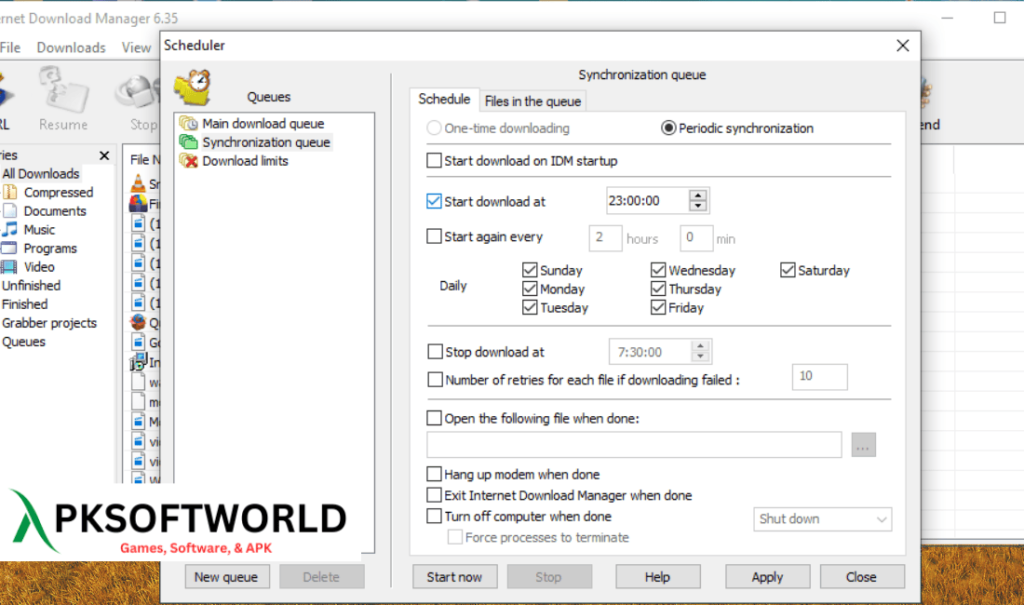Click the Close button in Scheduler
1024x605 pixels.
[x=862, y=577]
